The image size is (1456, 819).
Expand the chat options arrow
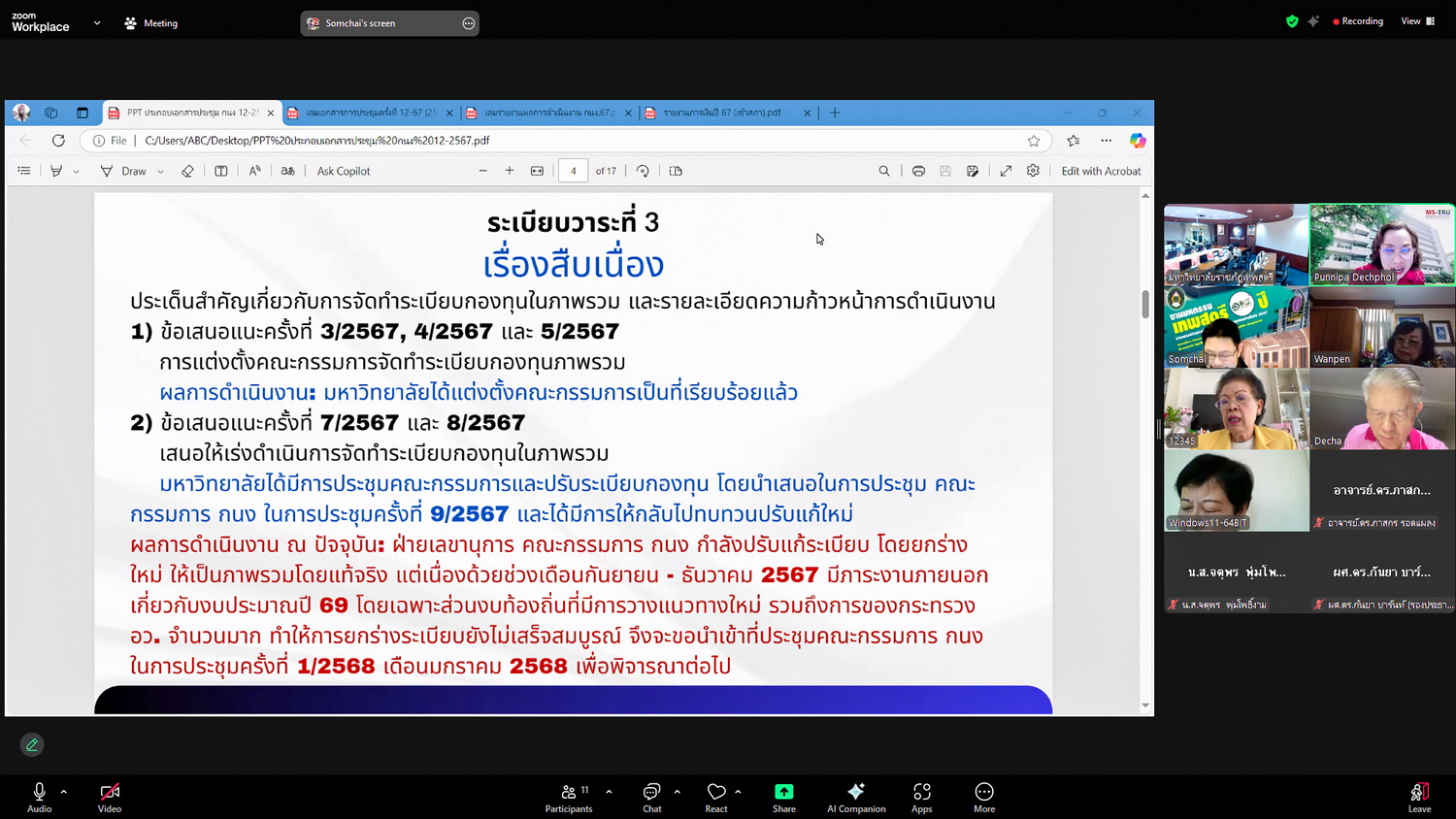click(x=677, y=792)
